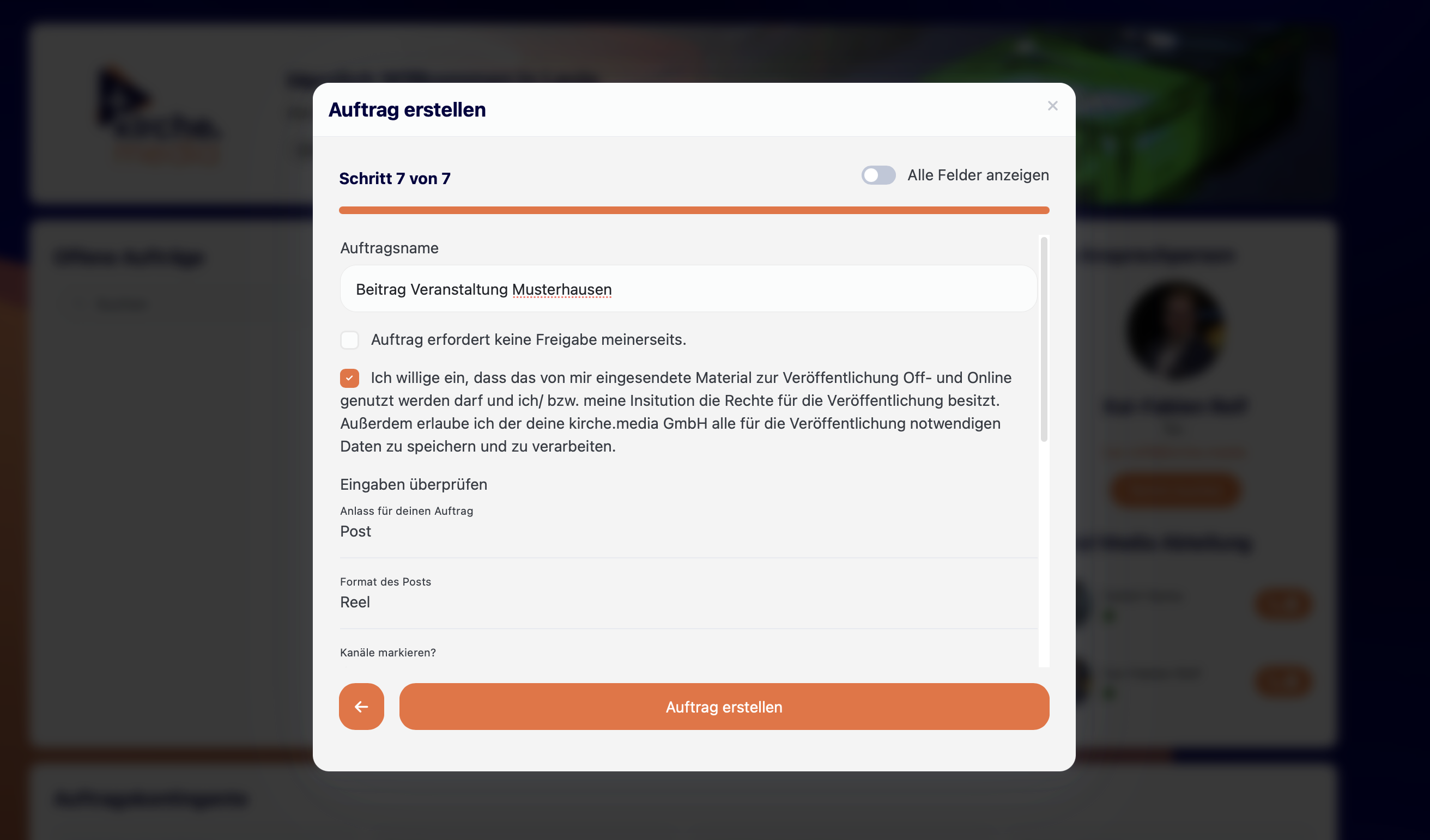Click the Reel value under Format
1430x840 pixels.
tap(355, 602)
